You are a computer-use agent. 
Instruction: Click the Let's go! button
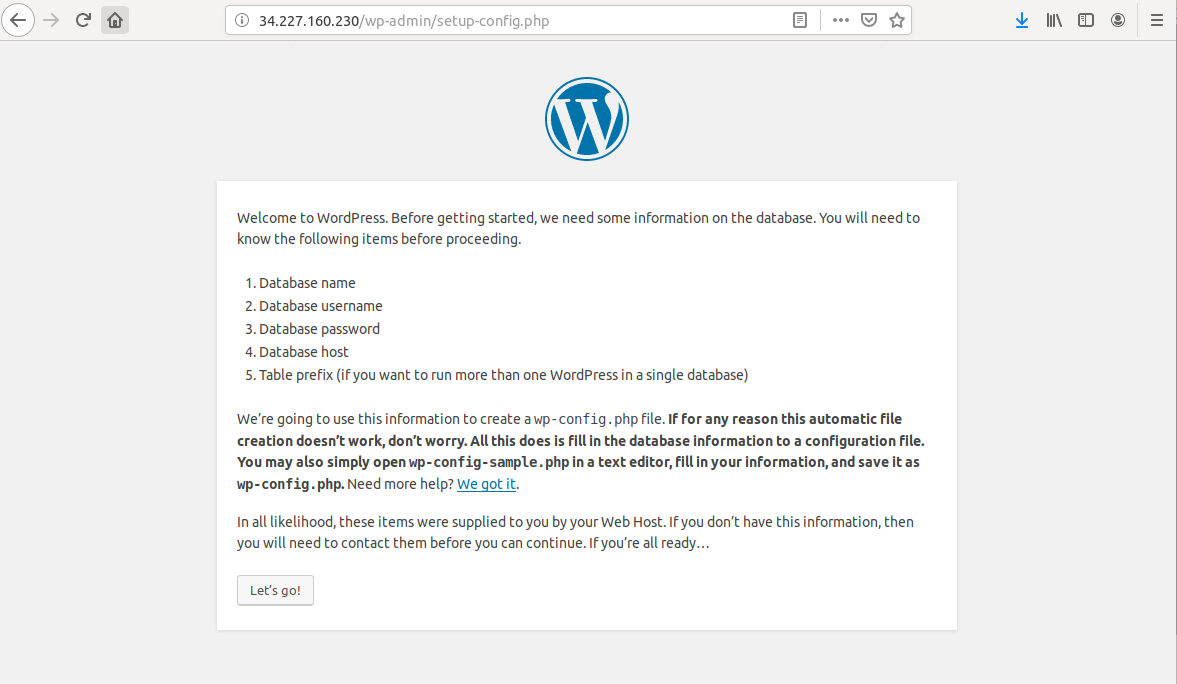(275, 590)
